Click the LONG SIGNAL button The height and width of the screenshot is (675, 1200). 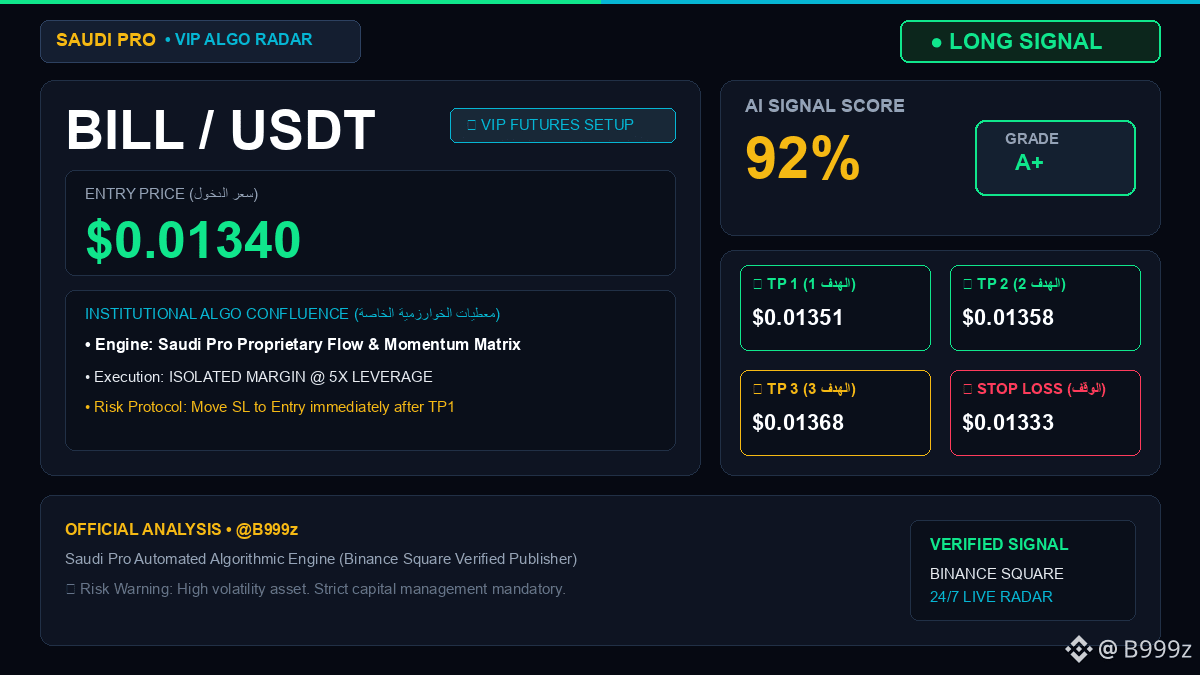[1030, 42]
